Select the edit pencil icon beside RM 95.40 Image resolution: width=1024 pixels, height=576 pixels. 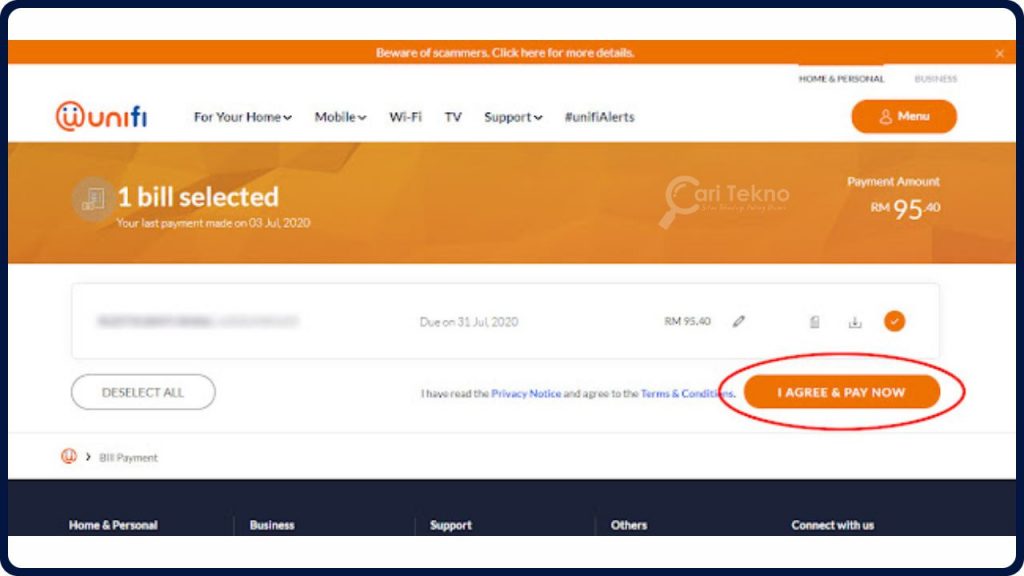(738, 321)
